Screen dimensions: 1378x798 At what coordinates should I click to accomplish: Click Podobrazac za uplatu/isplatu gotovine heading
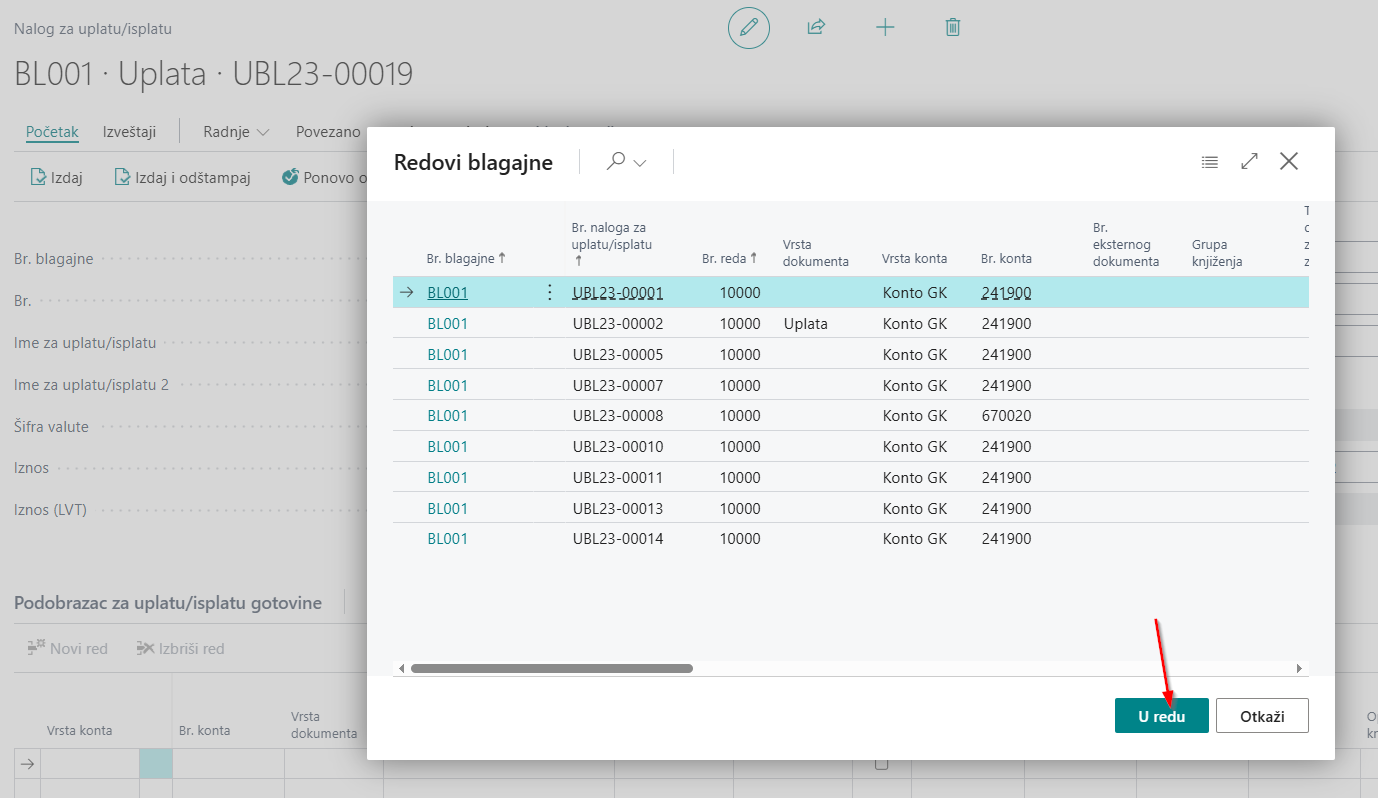pos(168,603)
